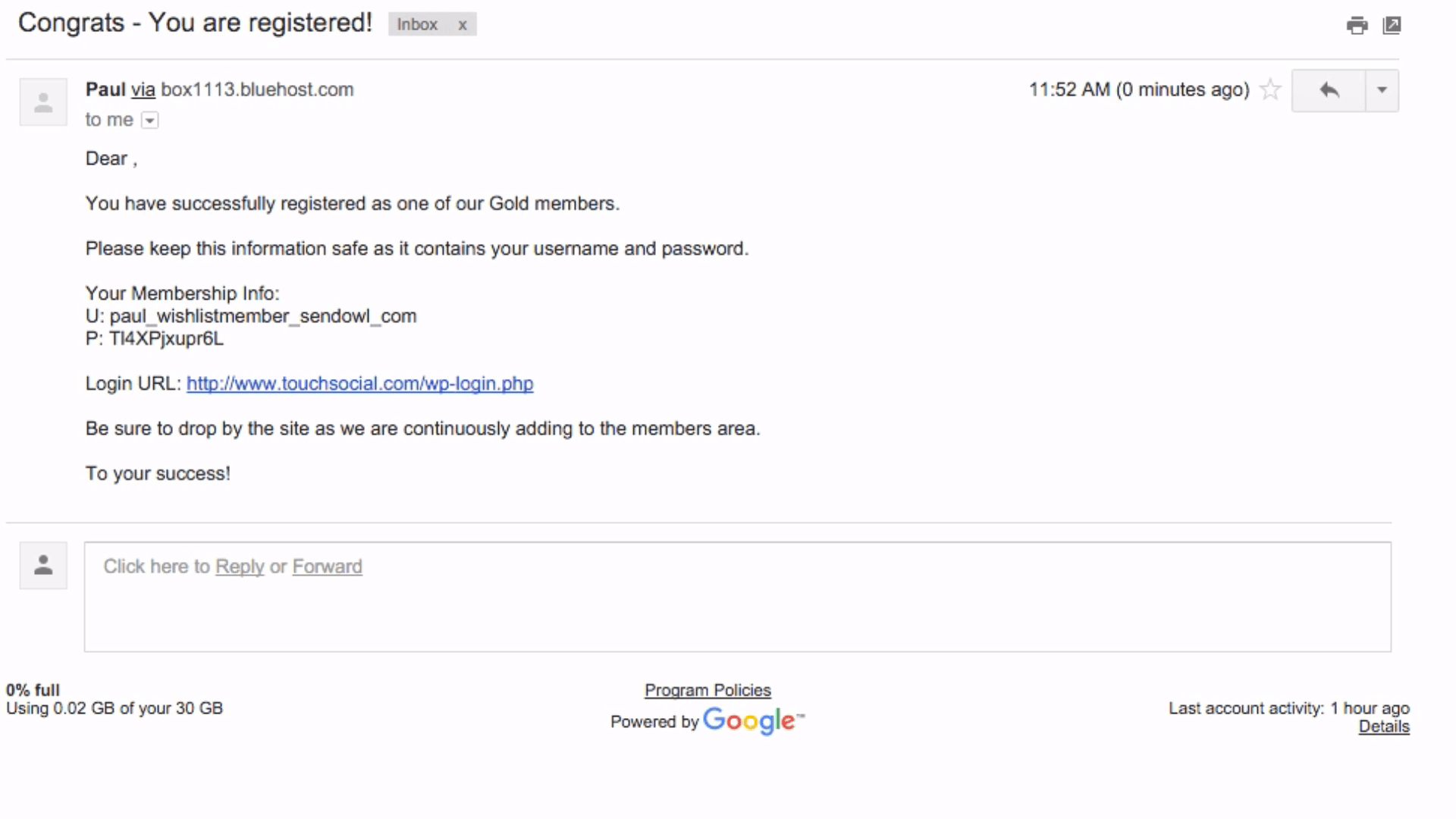Click the "via" link after sender name

tap(143, 89)
